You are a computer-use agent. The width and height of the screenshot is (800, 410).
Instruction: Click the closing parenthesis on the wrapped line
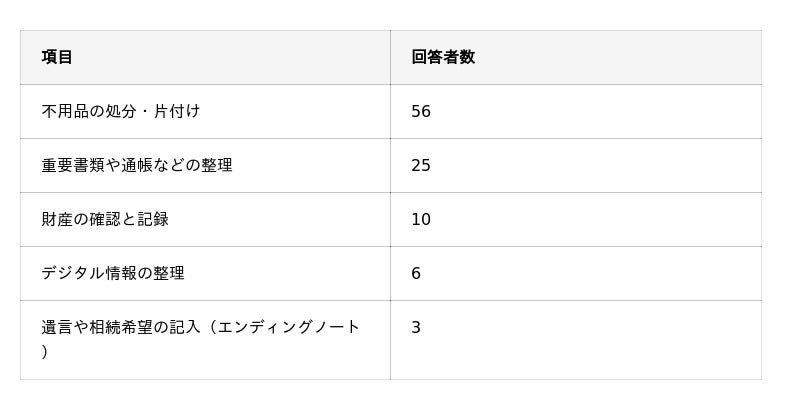pos(45,352)
